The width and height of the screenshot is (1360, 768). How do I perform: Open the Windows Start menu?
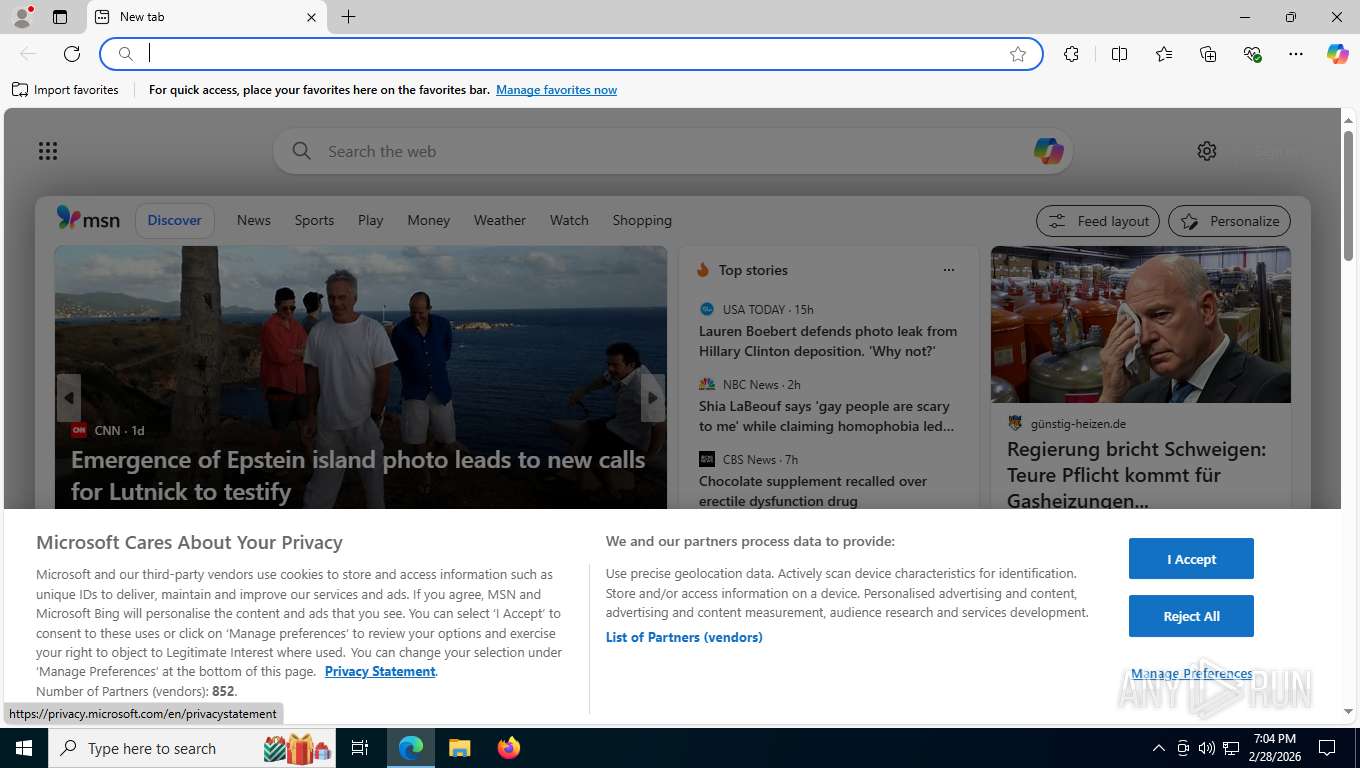[24, 748]
